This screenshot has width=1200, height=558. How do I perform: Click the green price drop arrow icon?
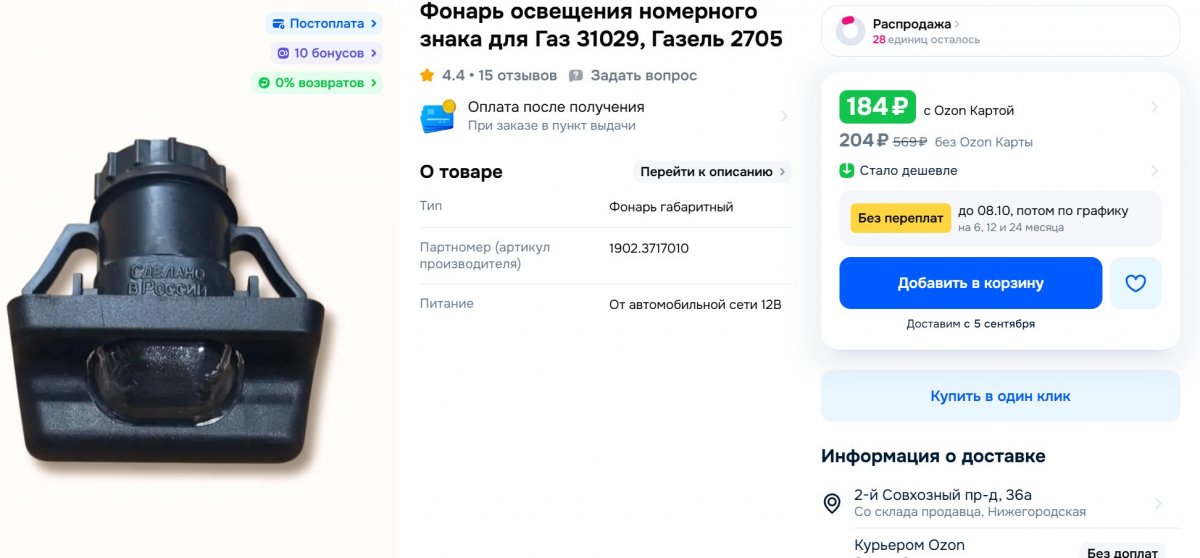click(846, 171)
